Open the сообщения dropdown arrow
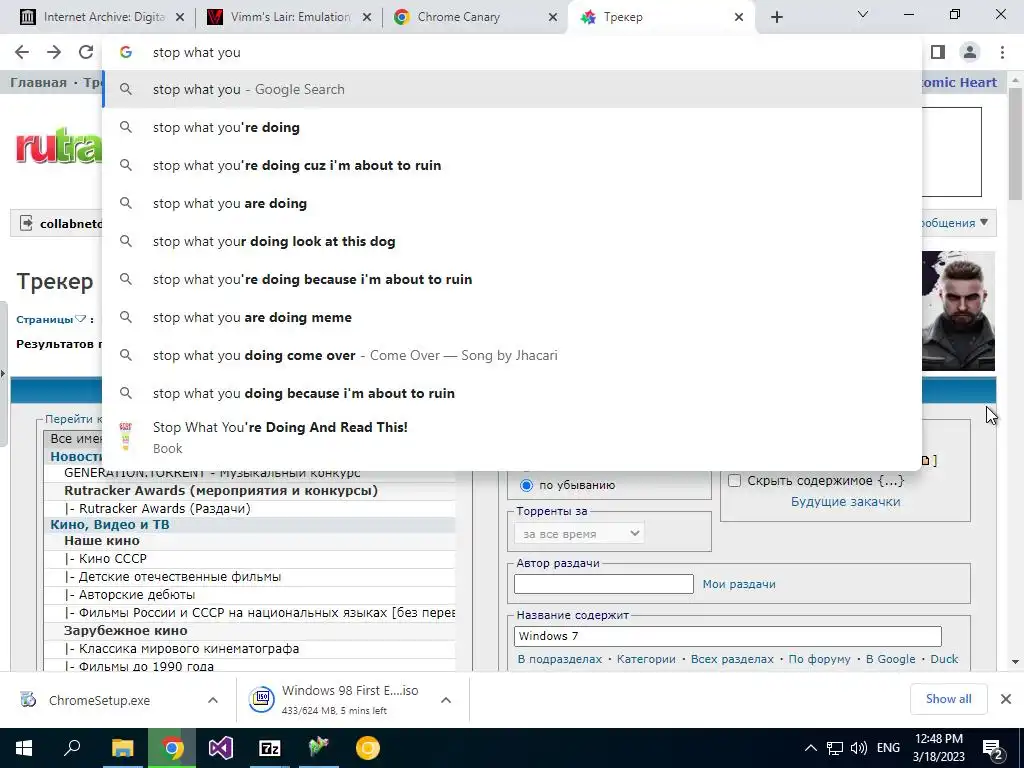This screenshot has height=768, width=1024. (984, 222)
